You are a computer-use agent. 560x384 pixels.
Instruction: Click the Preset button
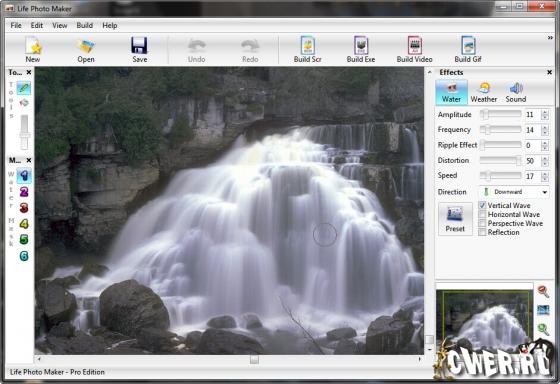pos(455,219)
